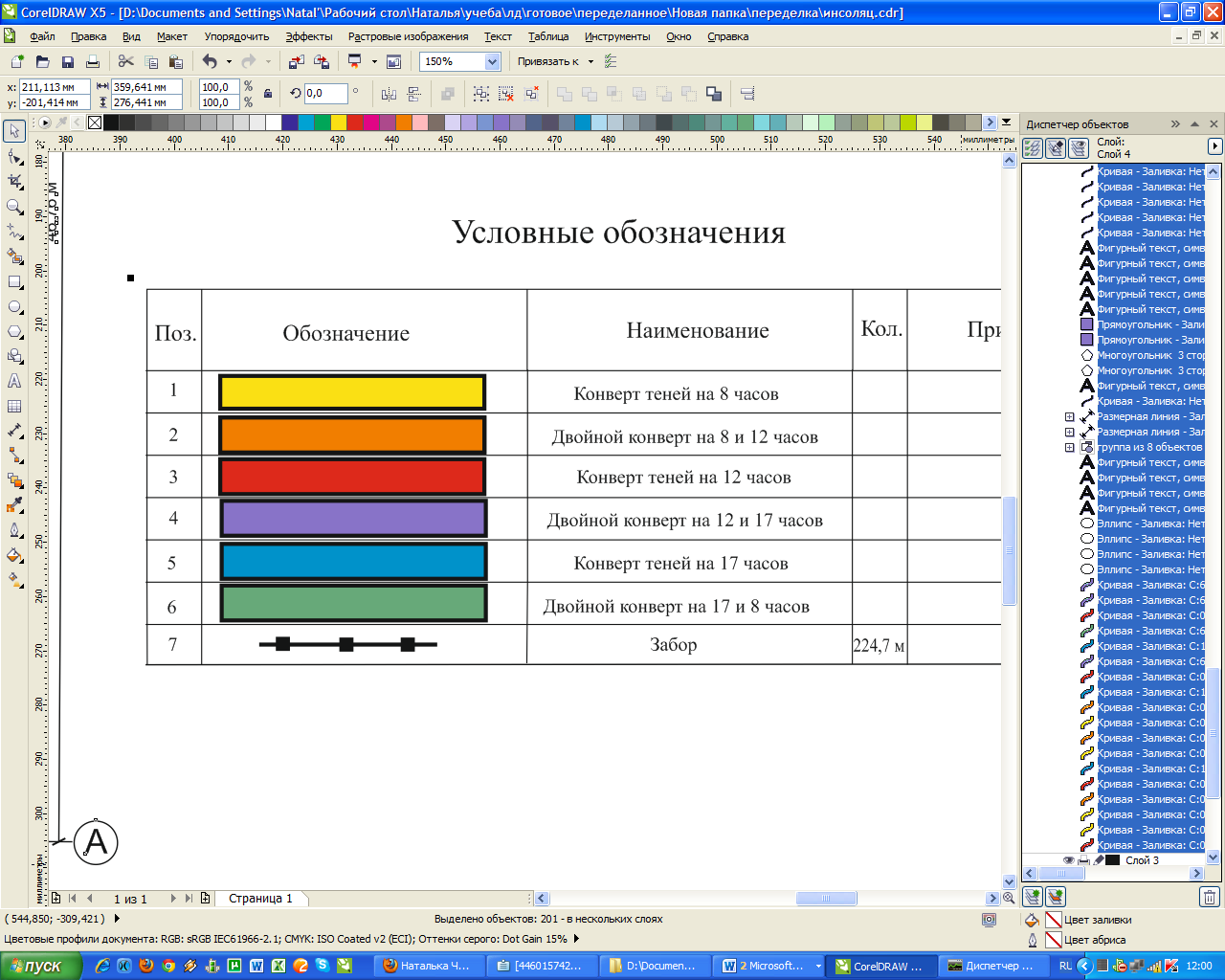Select the Color eyedropper tool
This screenshot has width=1225, height=980.
pyautogui.click(x=14, y=505)
